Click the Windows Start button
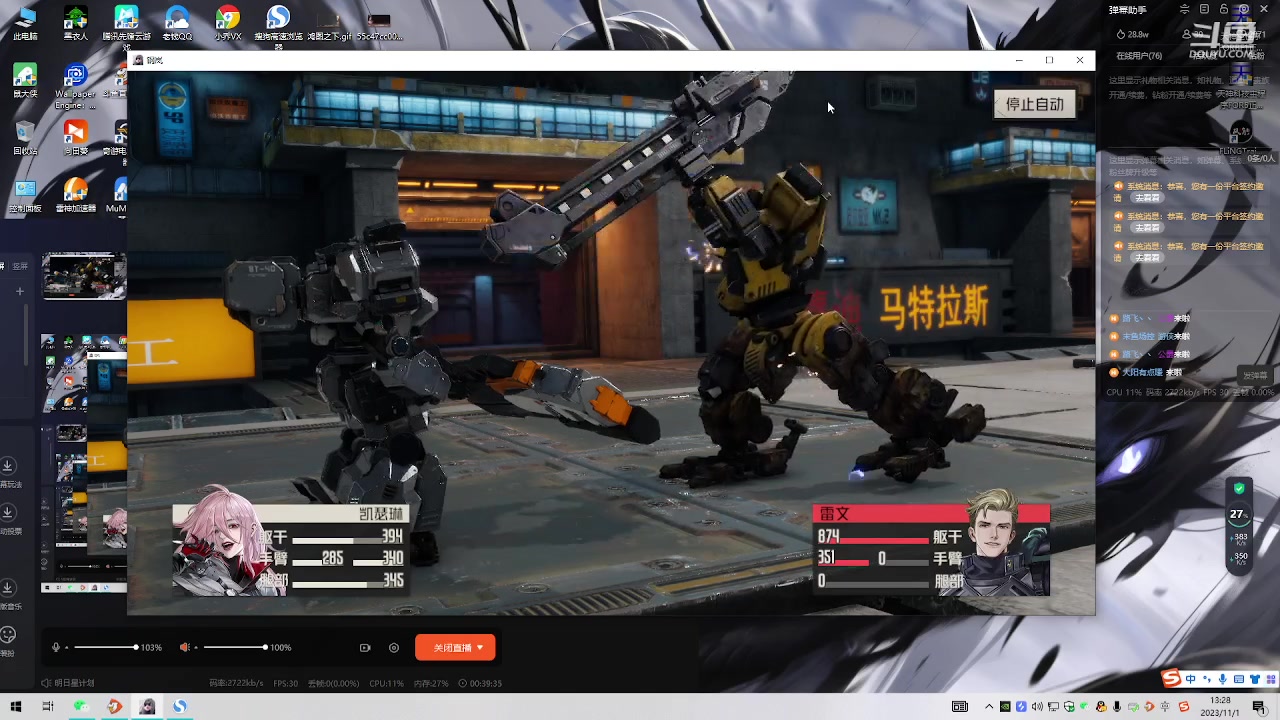Viewport: 1280px width, 720px height. tap(16, 707)
